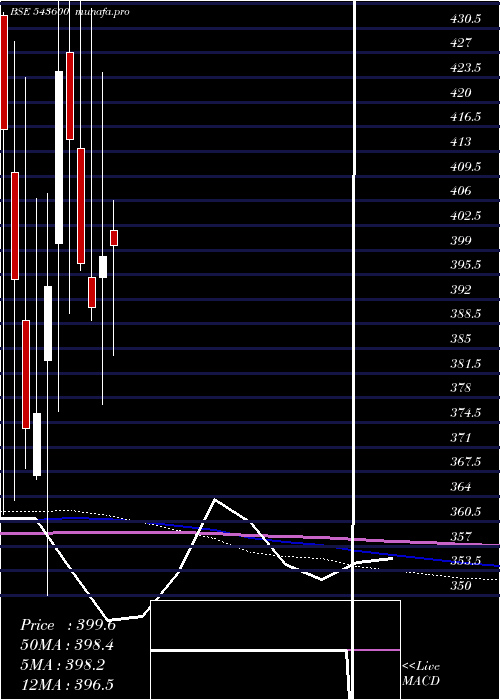Click the 378 price axis label

(x=460, y=388)
